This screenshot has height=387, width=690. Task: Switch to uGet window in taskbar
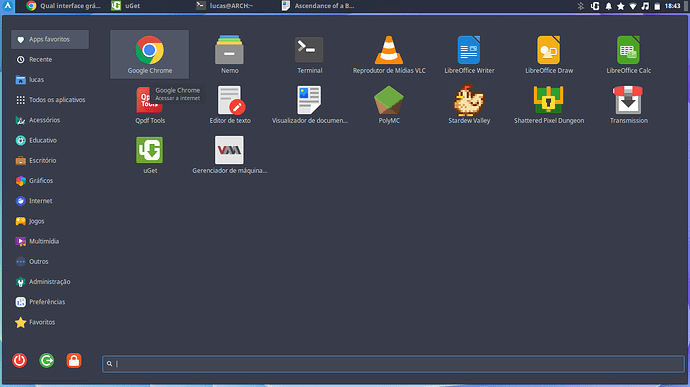[126, 6]
